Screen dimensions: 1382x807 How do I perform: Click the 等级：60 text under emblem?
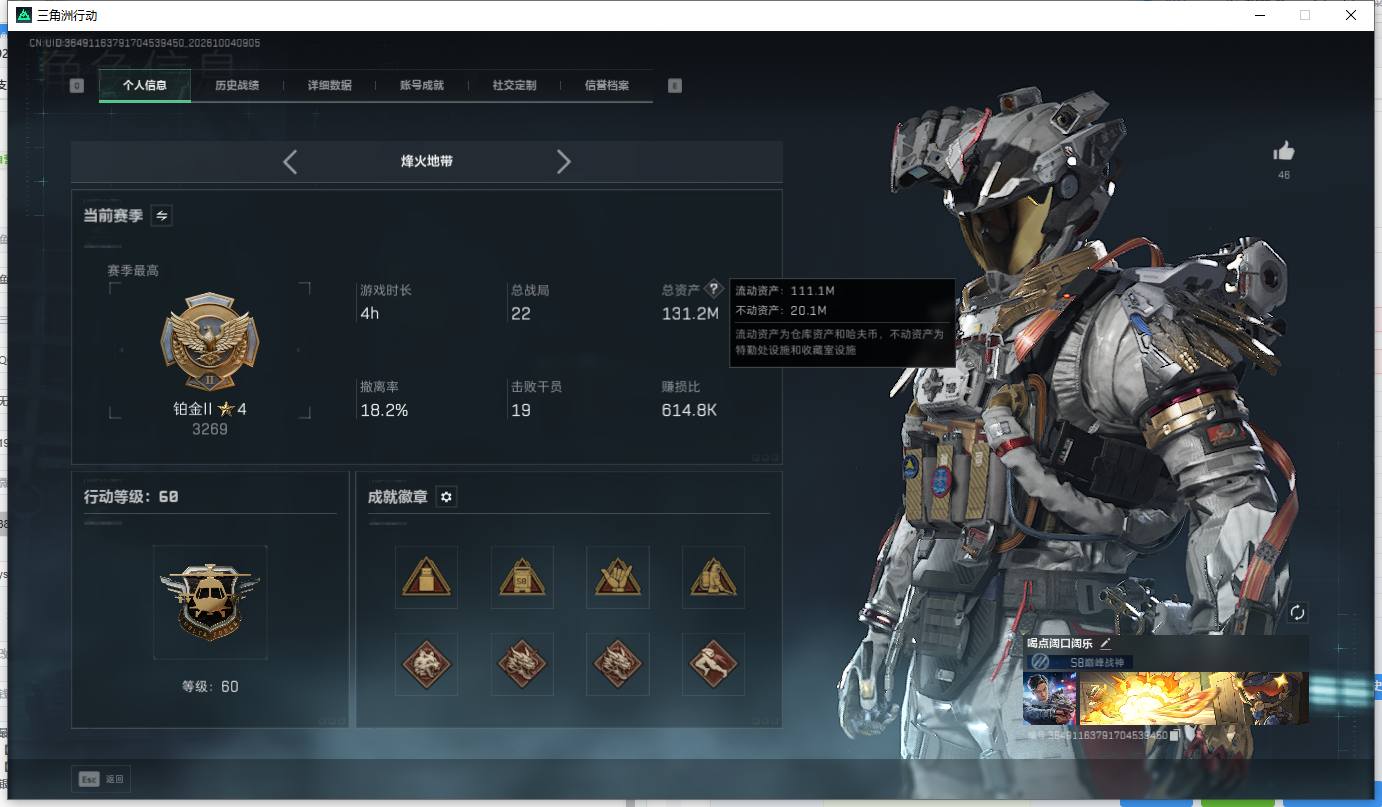tap(210, 687)
